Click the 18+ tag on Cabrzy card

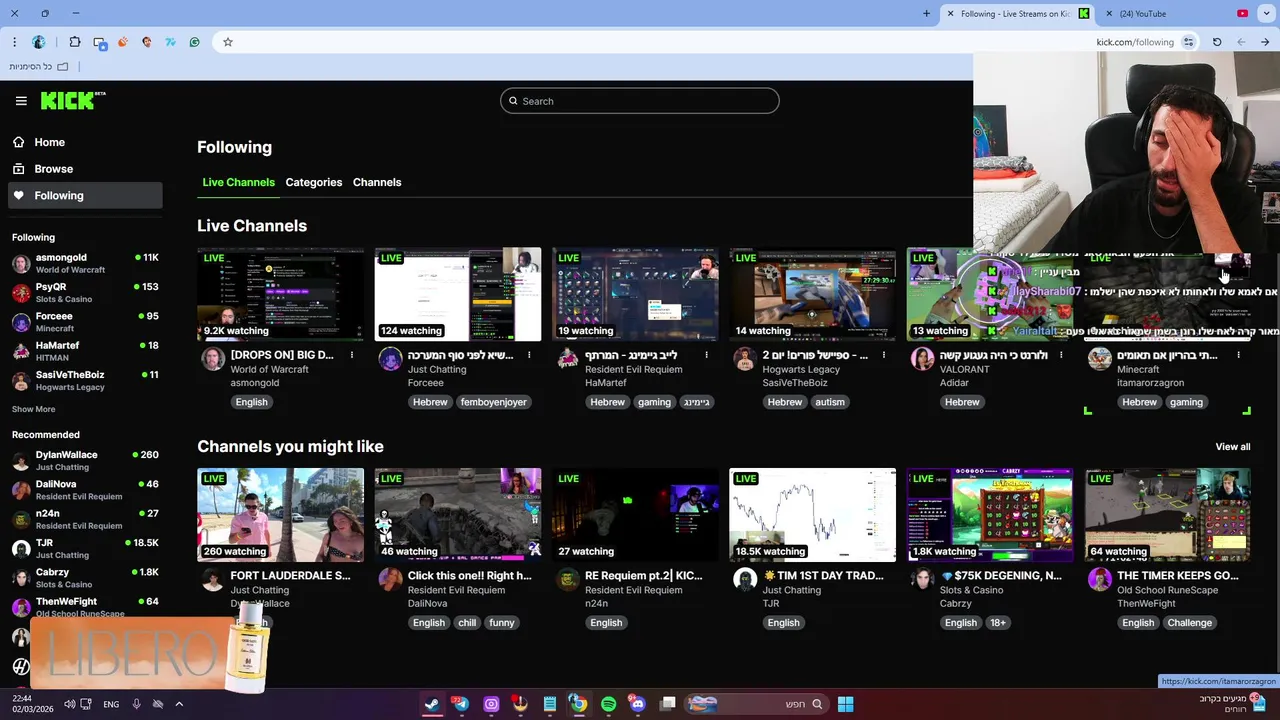998,623
